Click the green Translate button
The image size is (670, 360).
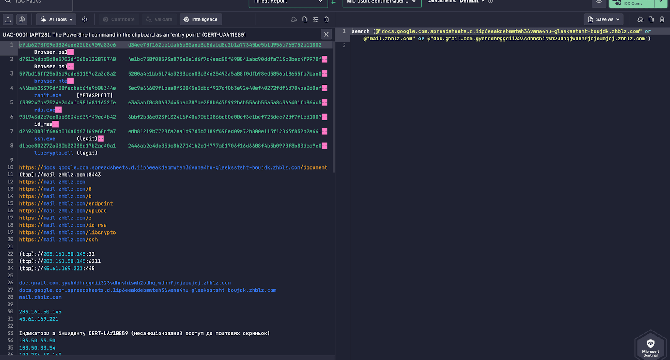click(x=632, y=3)
